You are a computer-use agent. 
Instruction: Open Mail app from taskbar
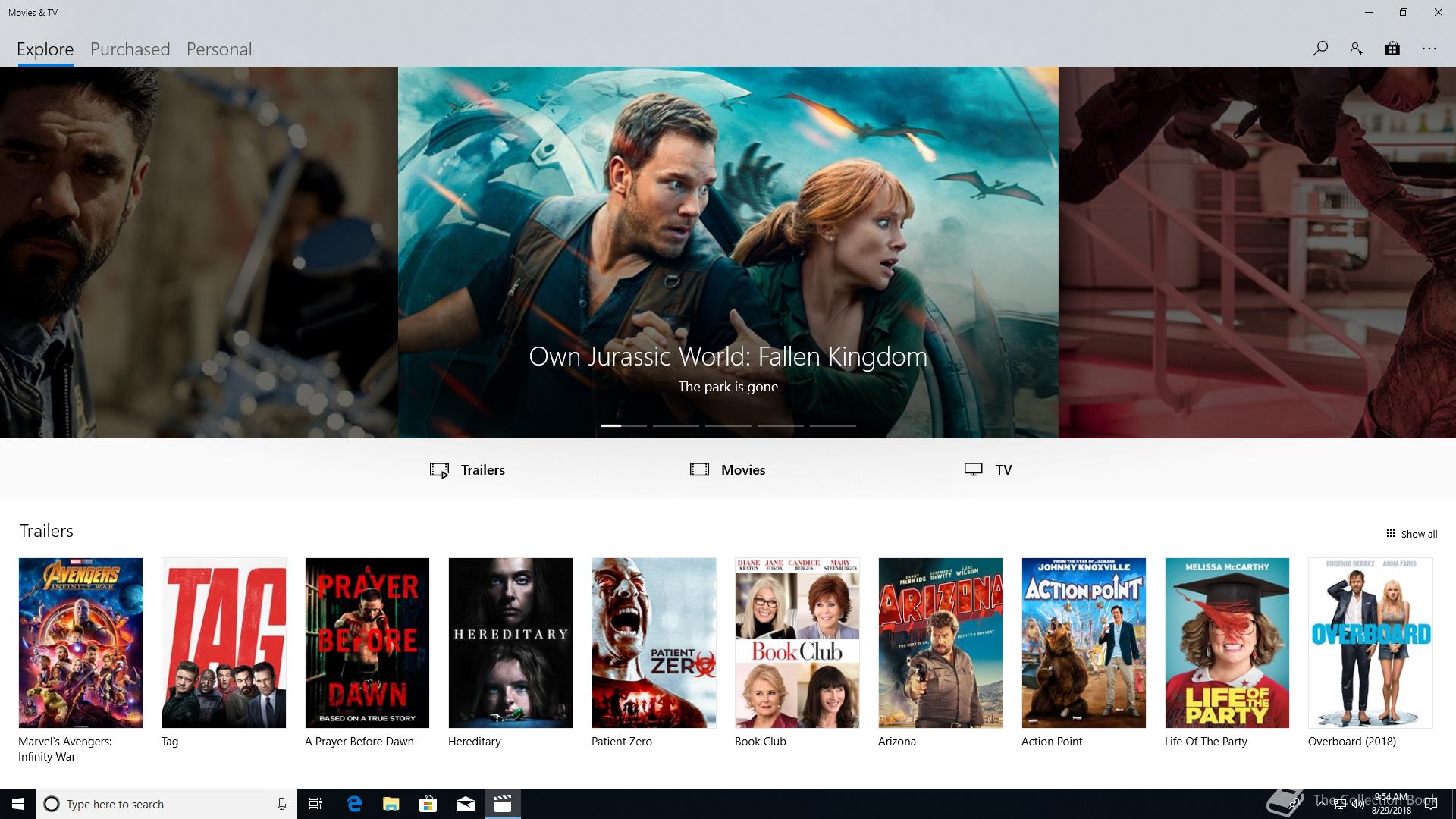click(465, 804)
